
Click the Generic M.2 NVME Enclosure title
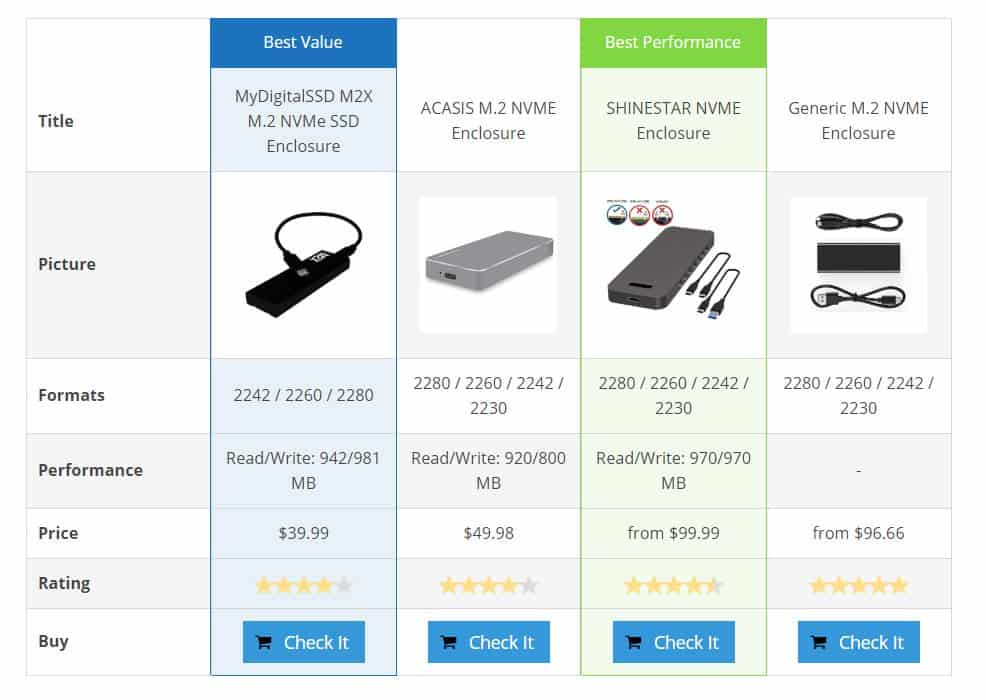coord(858,120)
